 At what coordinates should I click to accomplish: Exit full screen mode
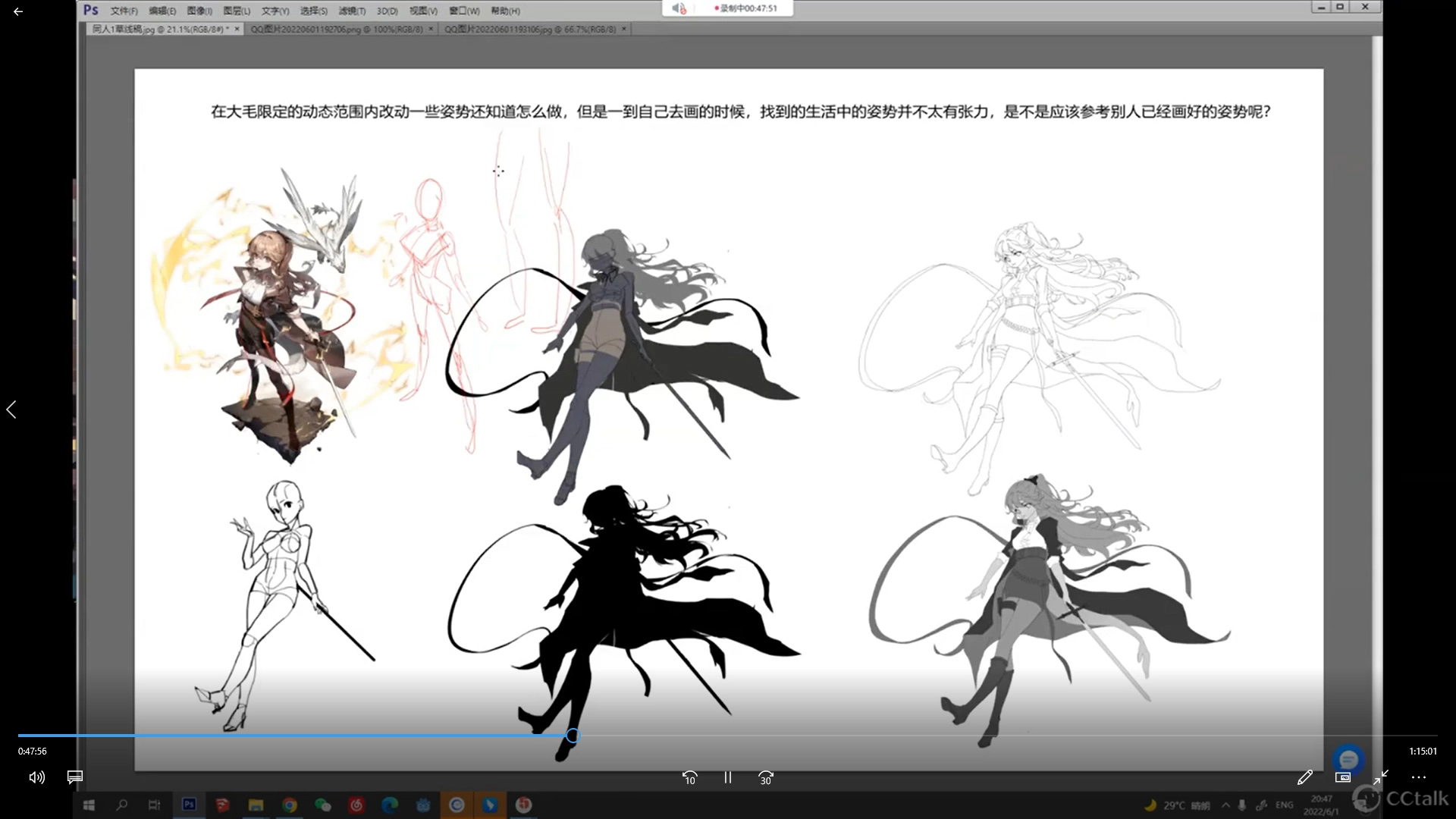(1380, 777)
